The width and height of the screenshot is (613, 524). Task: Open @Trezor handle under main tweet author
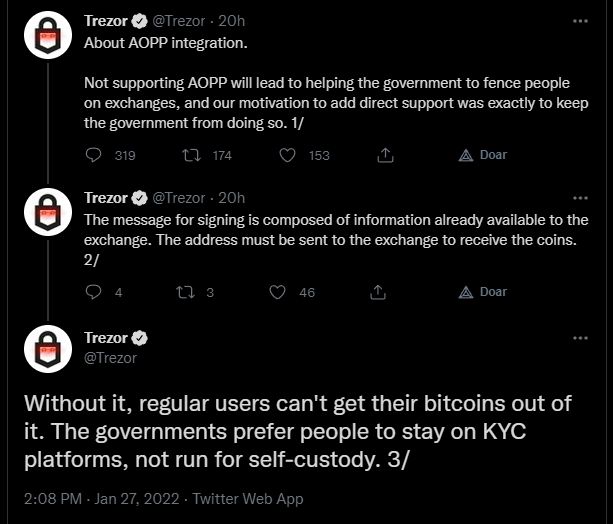tap(110, 358)
